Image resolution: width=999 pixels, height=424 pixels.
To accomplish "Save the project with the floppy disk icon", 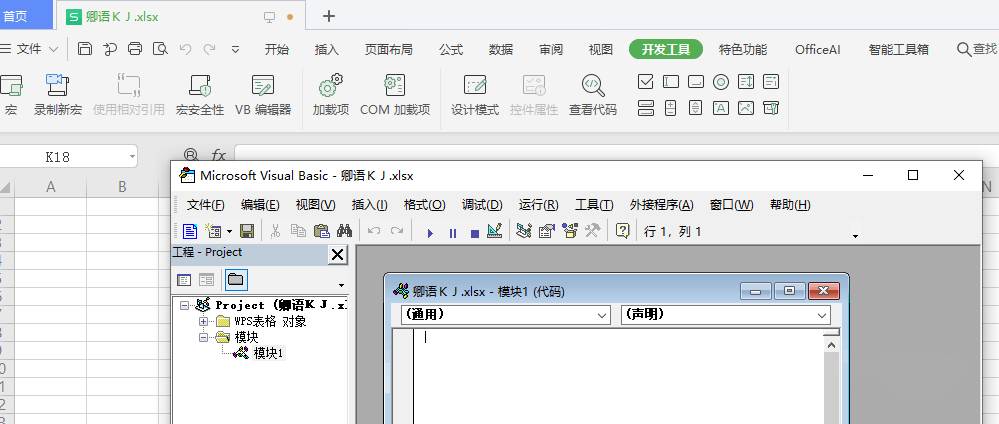I will coord(246,231).
